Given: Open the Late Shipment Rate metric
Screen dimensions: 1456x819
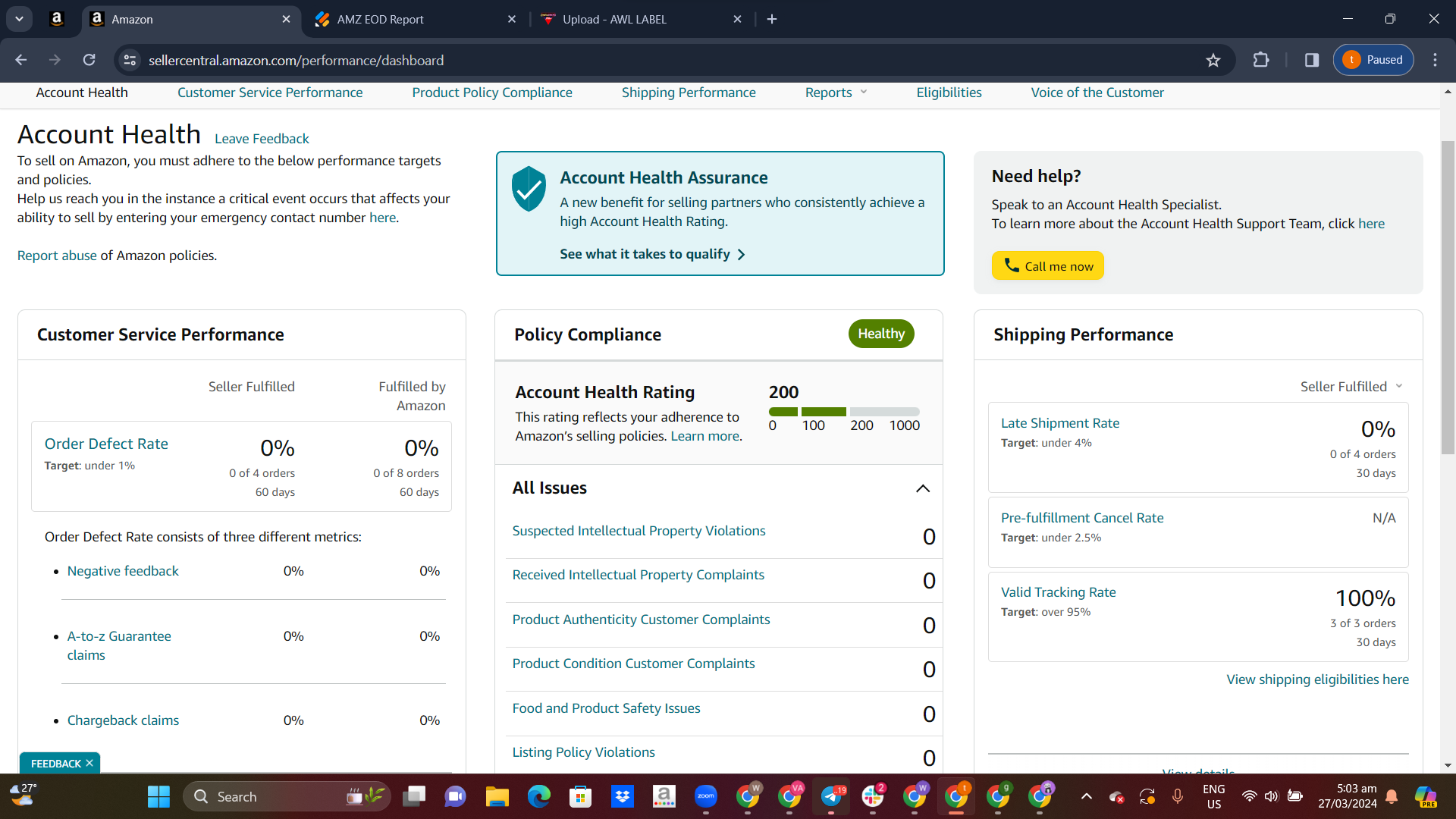Looking at the screenshot, I should pos(1059,423).
